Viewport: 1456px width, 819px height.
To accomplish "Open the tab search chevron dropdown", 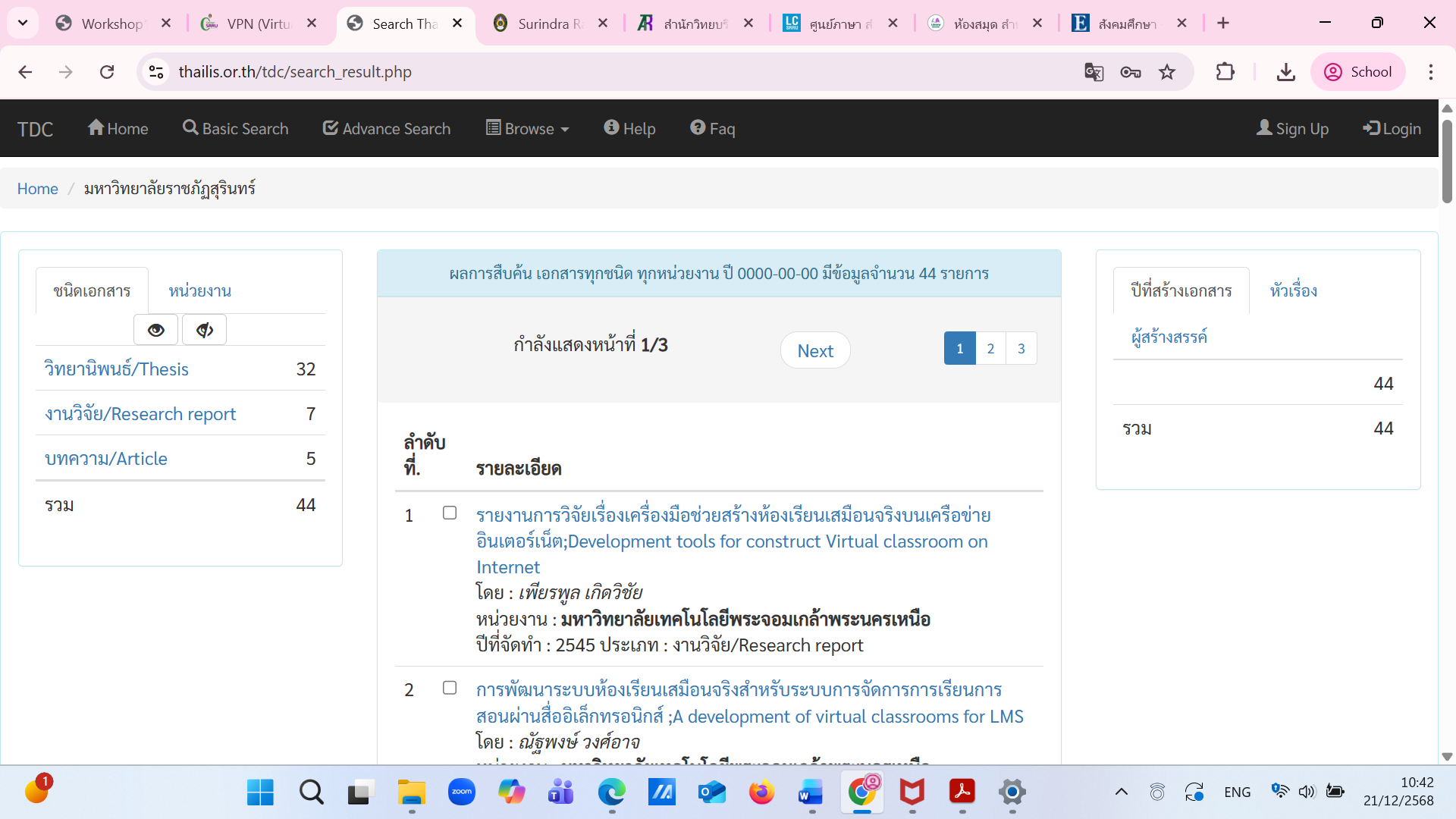I will tap(23, 23).
